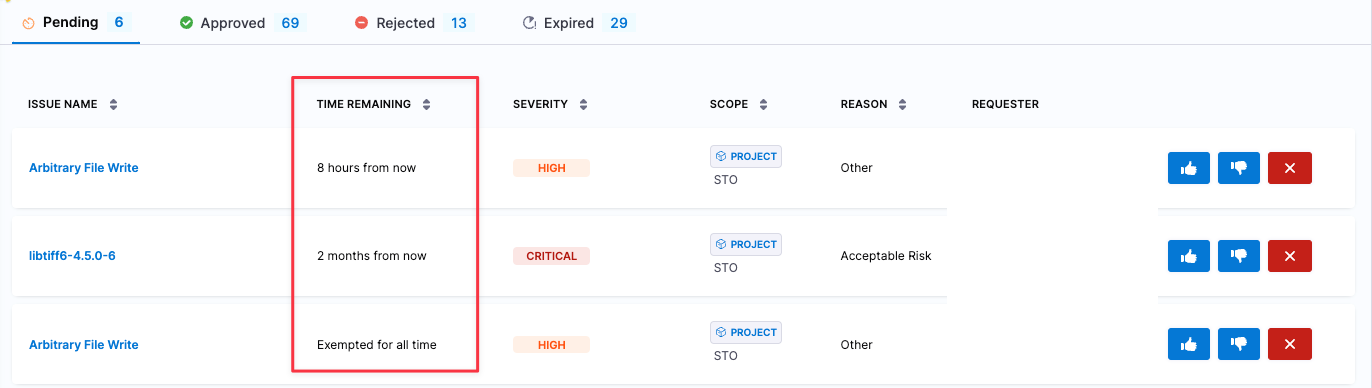Reject the libtiff6-4.5.0-6 exemption with thumbs down
This screenshot has width=1372, height=388.
click(1239, 256)
